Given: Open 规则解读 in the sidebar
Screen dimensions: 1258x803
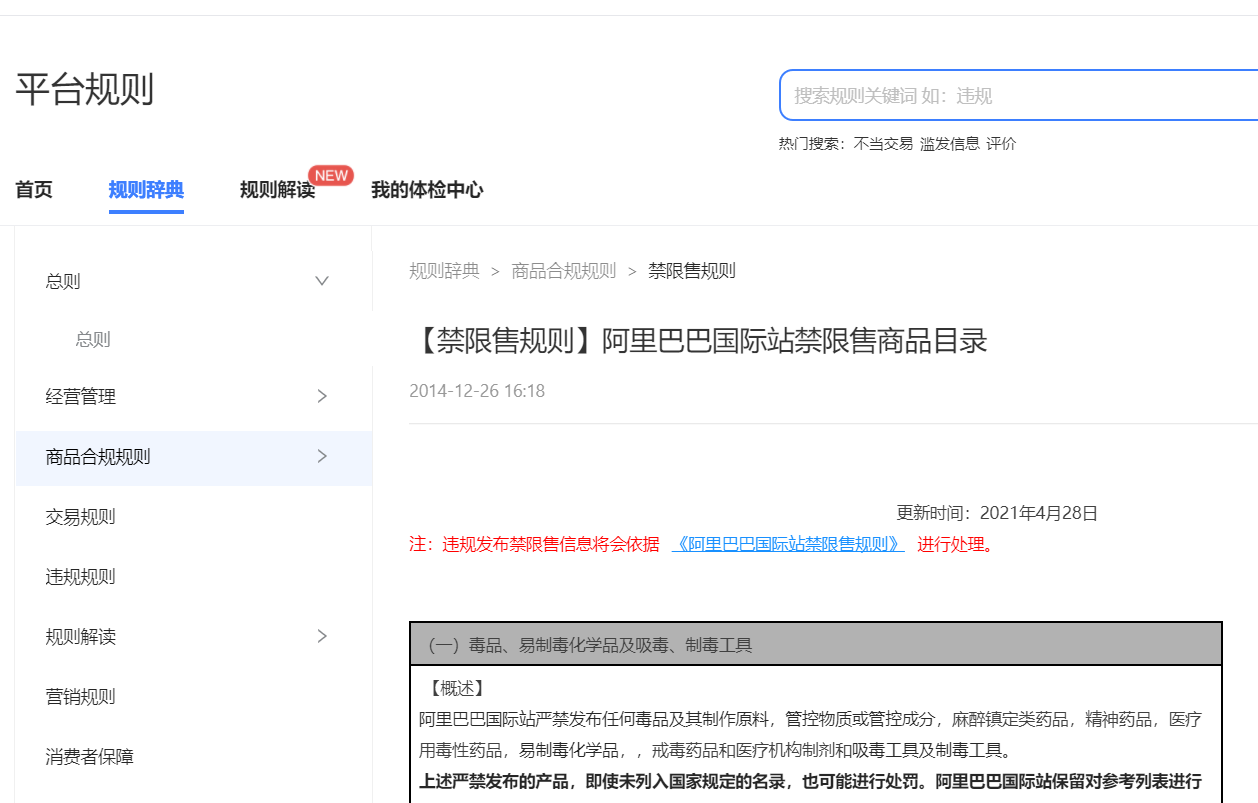Looking at the screenshot, I should tap(81, 636).
